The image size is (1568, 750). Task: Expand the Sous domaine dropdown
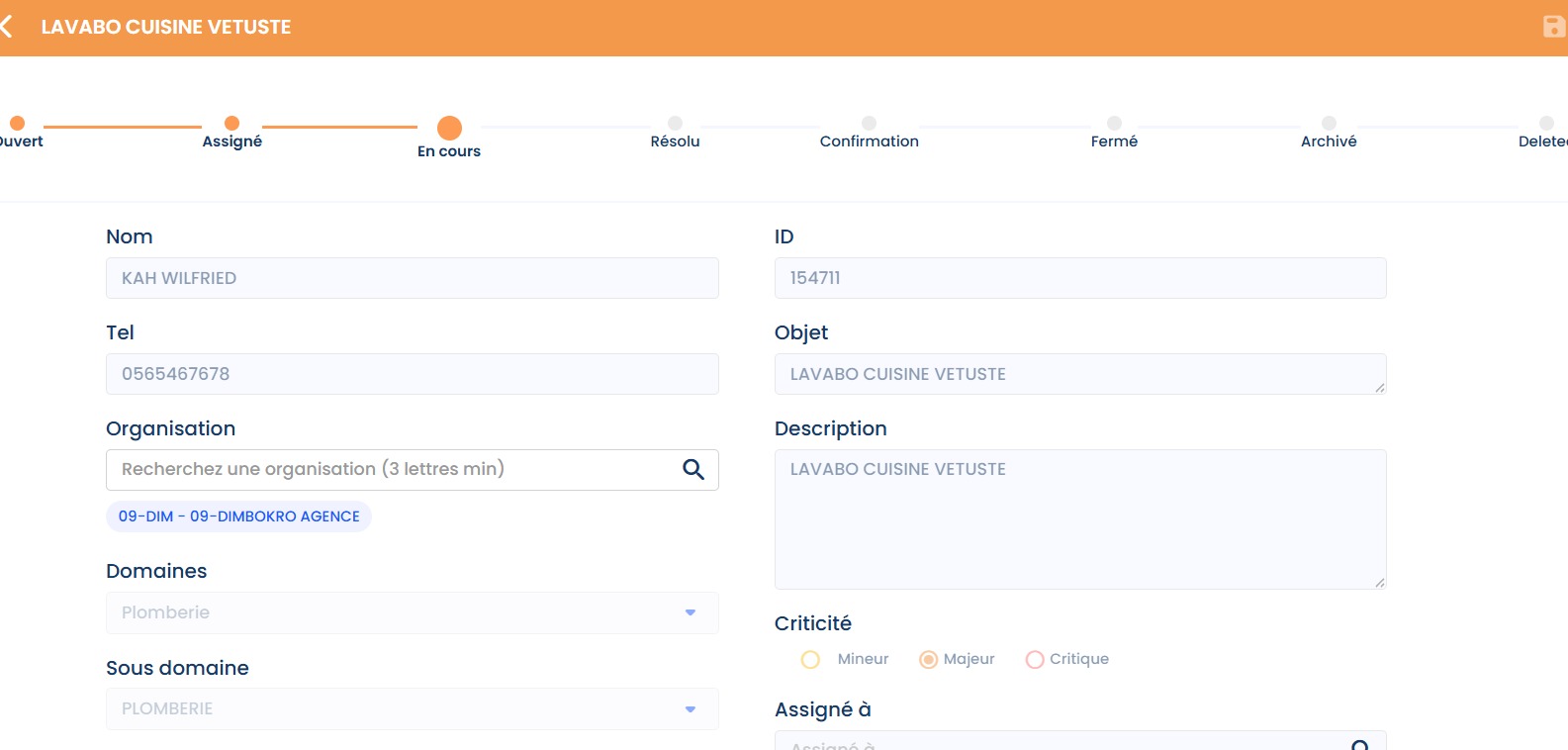point(412,708)
